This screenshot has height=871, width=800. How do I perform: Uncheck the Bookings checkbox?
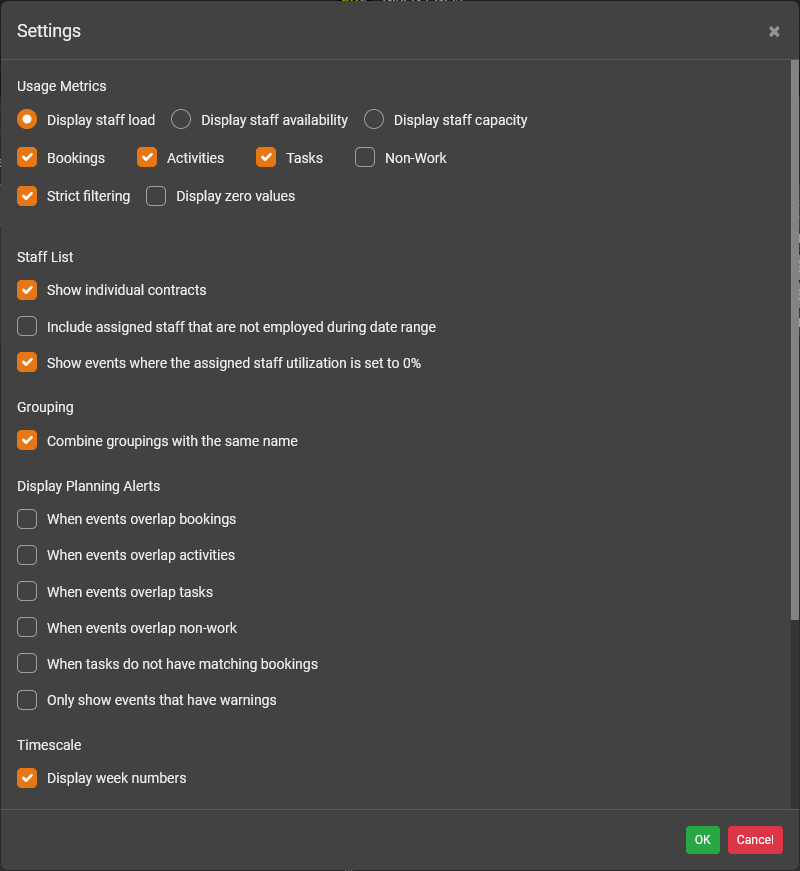[27, 158]
